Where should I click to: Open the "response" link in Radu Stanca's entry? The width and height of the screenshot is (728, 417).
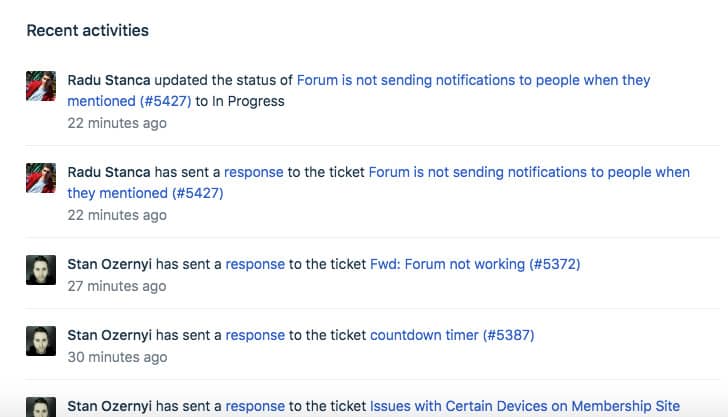coord(254,172)
